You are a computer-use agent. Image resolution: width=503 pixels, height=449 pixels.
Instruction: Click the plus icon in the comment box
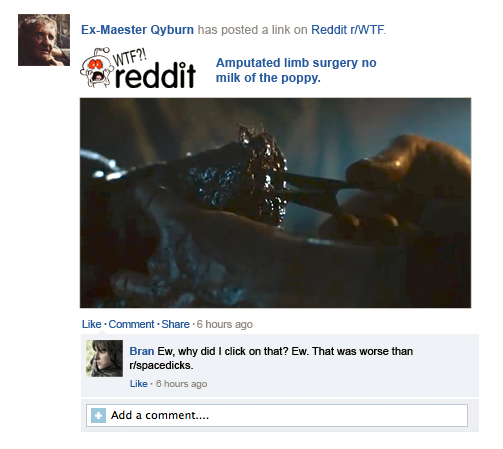click(x=98, y=415)
